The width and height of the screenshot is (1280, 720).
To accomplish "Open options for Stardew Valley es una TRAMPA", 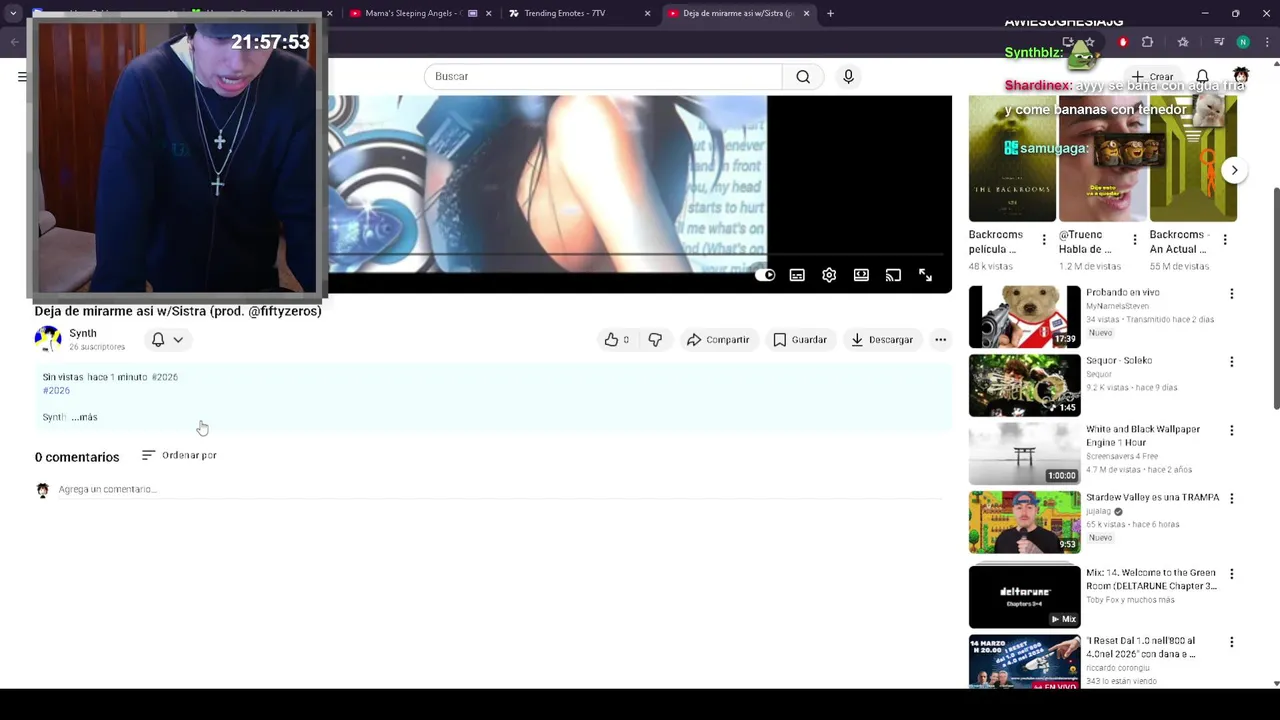I will 1231,498.
